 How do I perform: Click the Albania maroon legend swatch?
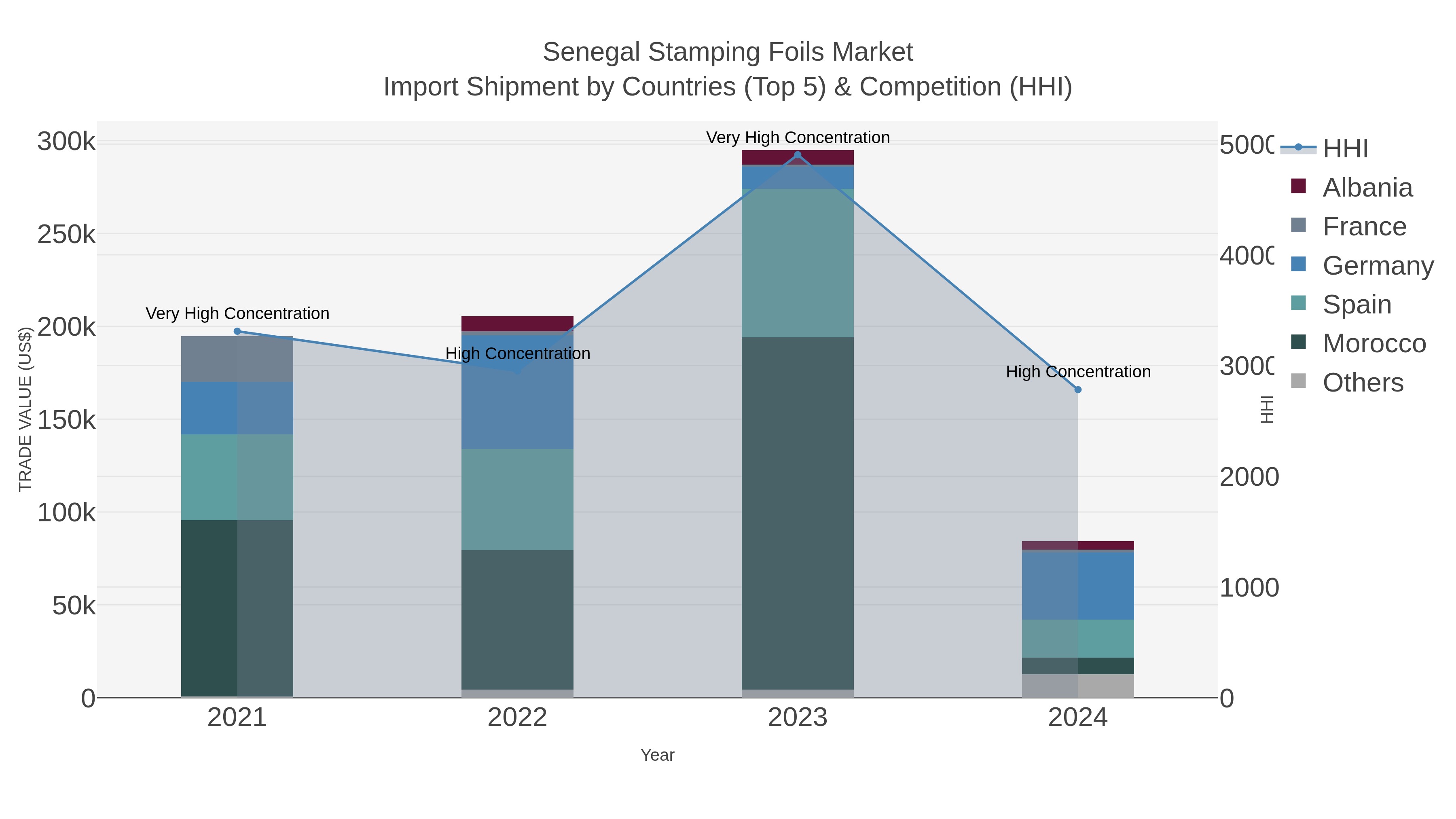[1298, 185]
